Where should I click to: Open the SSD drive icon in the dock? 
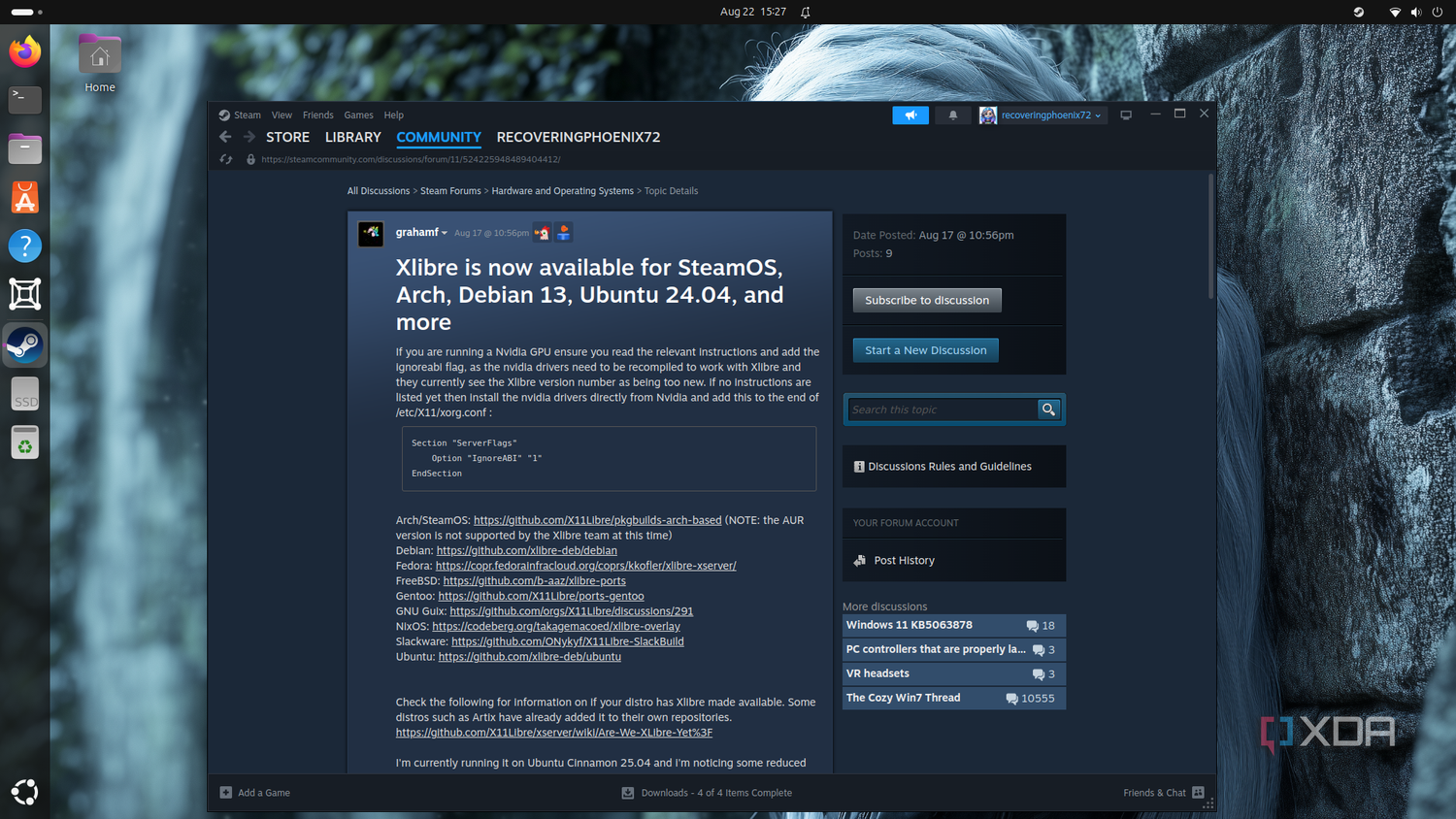25,394
